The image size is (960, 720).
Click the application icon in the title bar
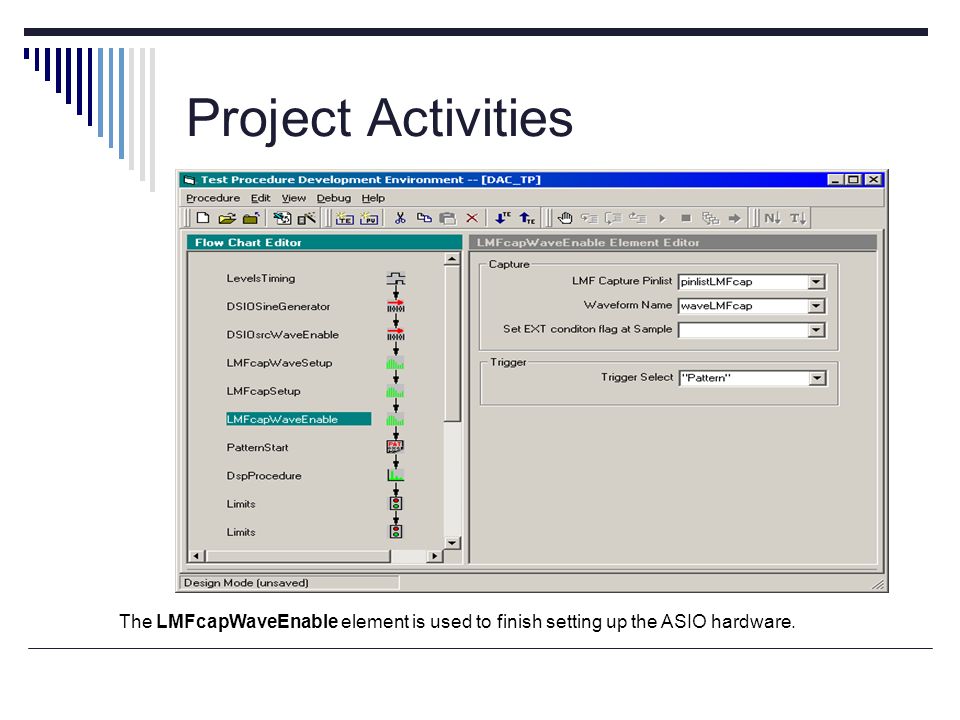pyautogui.click(x=189, y=180)
